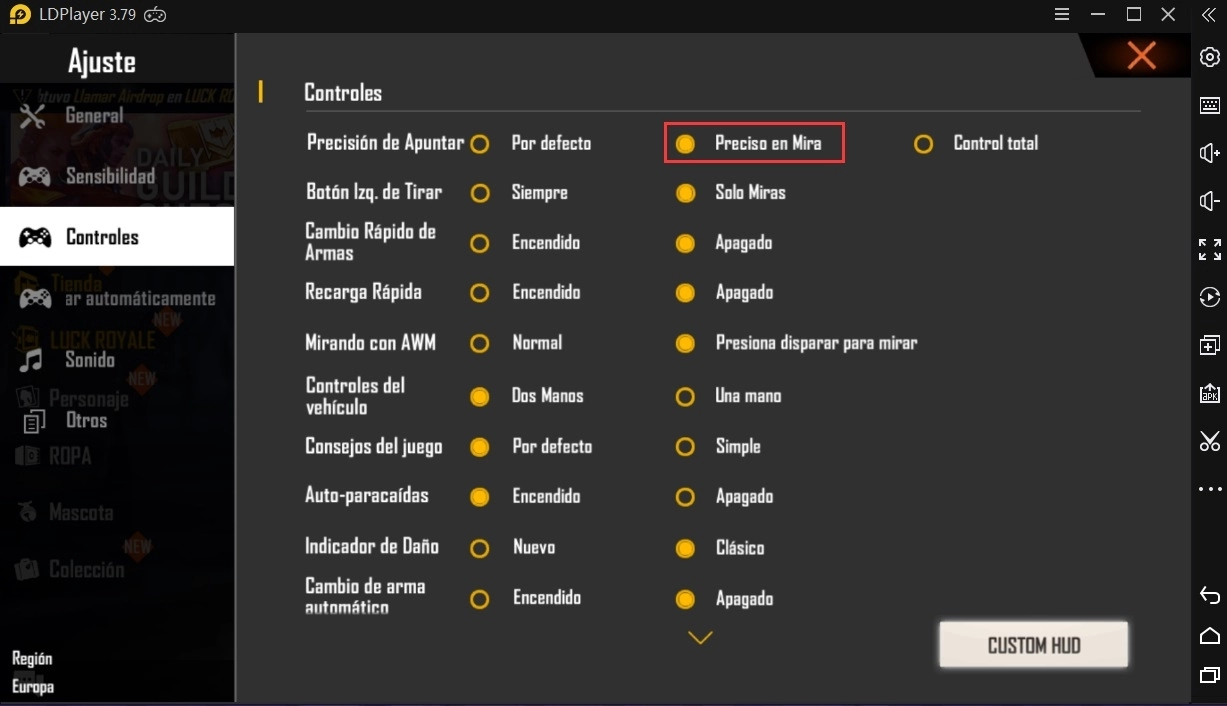This screenshot has width=1227, height=706.
Task: Enable Encendido for Recarga Rápida
Action: point(480,292)
